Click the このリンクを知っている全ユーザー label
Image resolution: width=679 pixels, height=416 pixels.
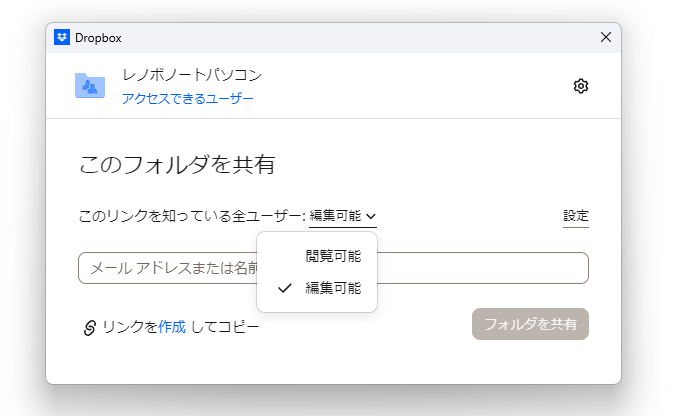pyautogui.click(x=191, y=216)
